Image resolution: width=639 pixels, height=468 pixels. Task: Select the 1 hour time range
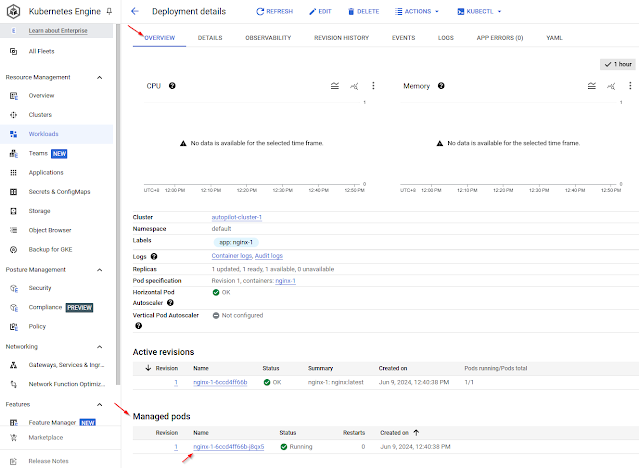(x=619, y=64)
